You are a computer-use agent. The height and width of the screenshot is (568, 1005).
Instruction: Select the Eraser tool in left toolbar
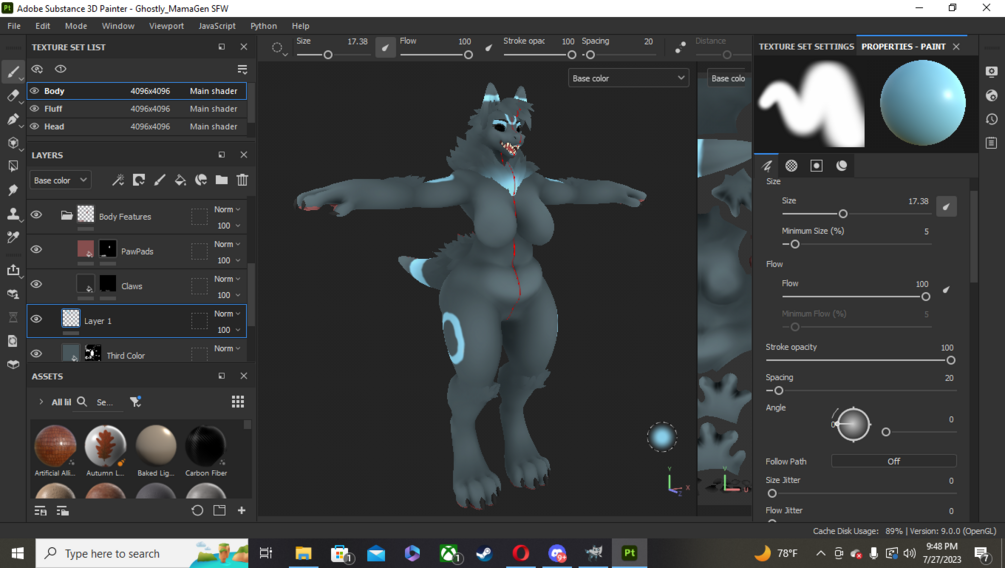13,96
